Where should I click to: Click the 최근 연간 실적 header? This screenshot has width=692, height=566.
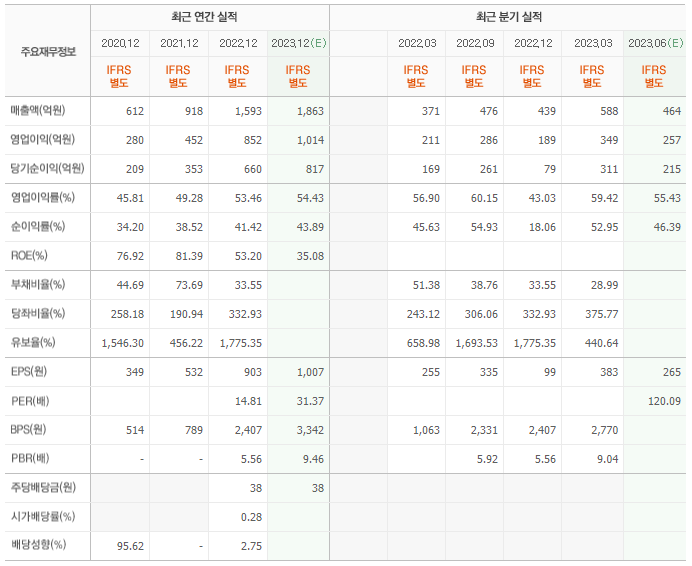204,17
